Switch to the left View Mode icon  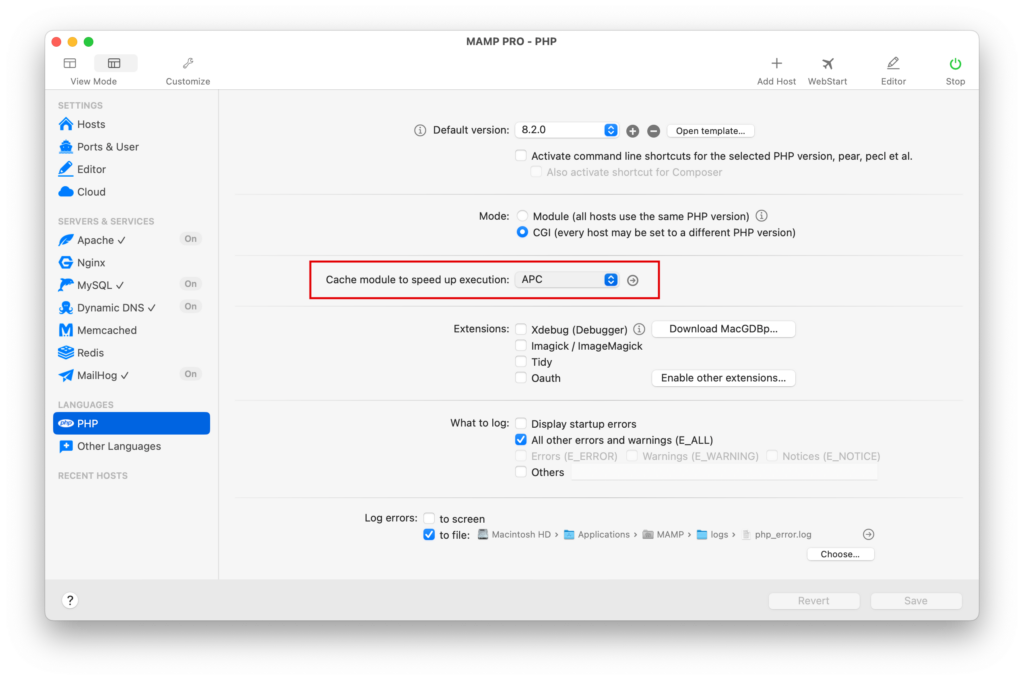point(70,63)
